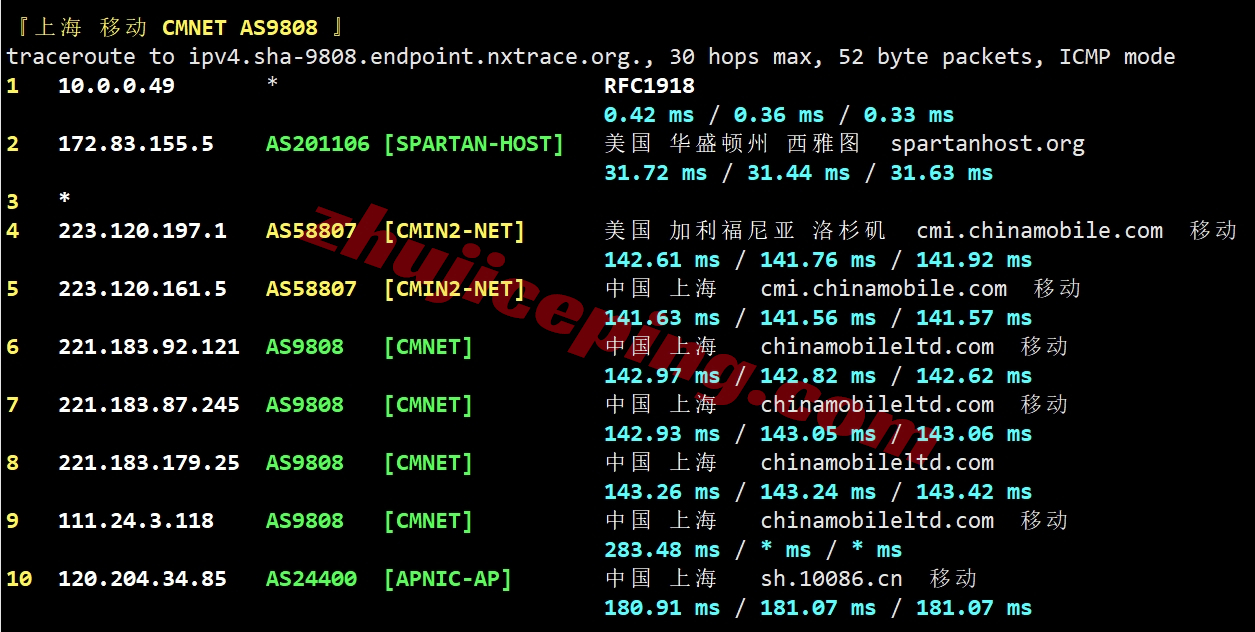
Task: Click the [SPARTAN-HOST] label
Action: point(474,144)
